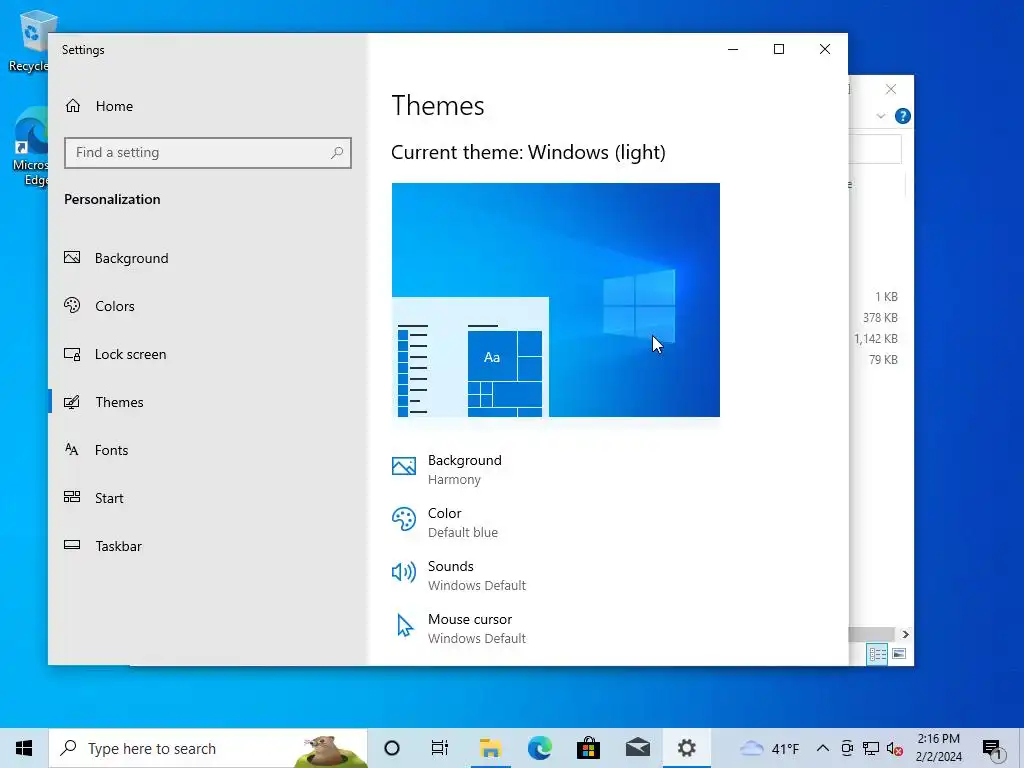
Task: Open the notification Action Center
Action: point(993,748)
